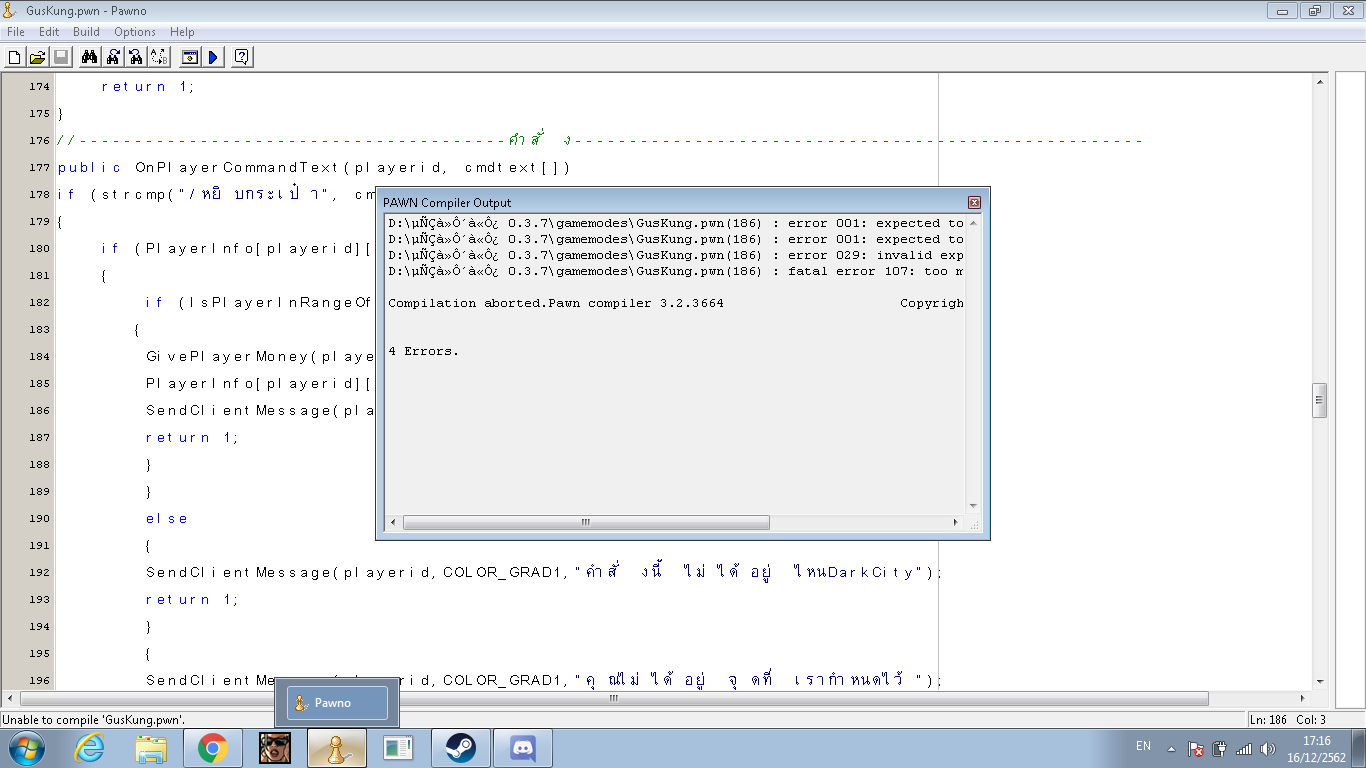Click the Replace A-to-B toolbar icon

[159, 57]
